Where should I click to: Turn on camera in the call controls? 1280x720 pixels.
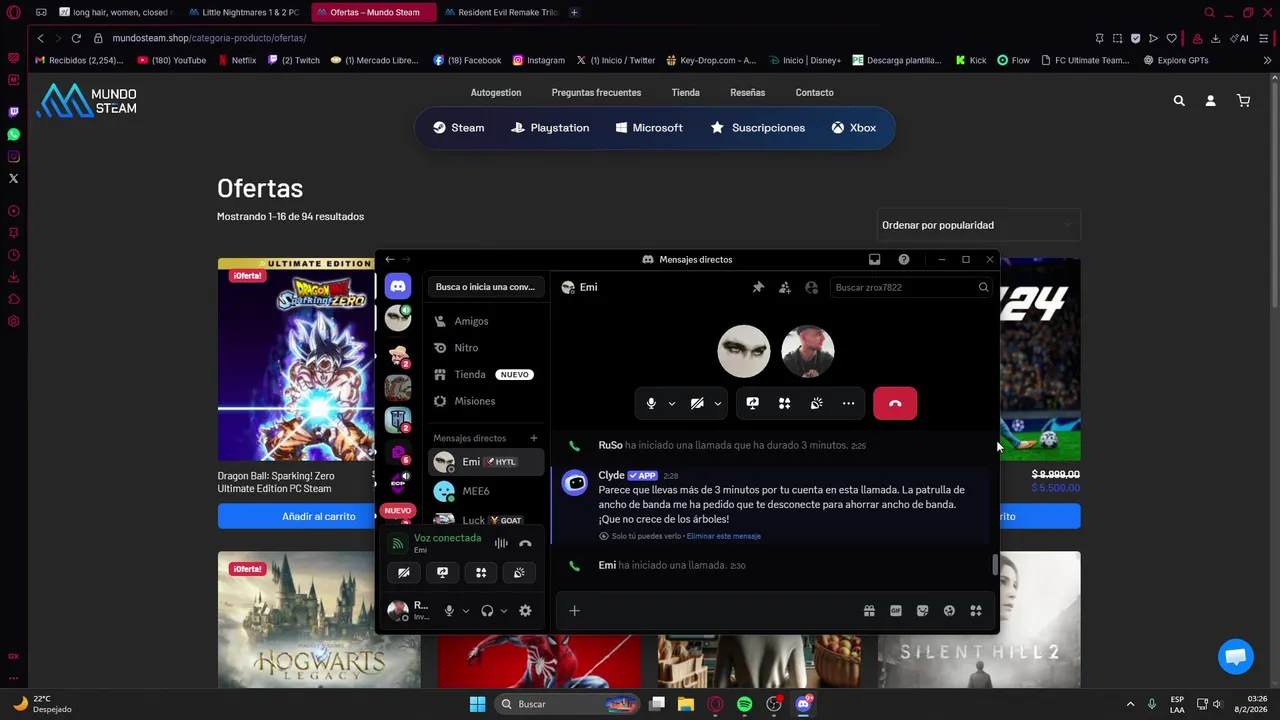point(697,403)
